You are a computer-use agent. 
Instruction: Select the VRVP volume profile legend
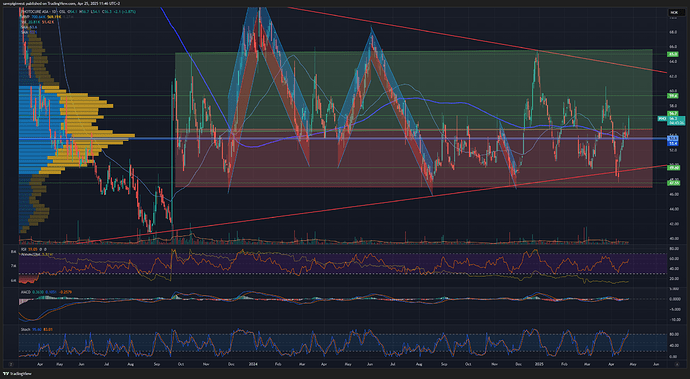pyautogui.click(x=38, y=17)
